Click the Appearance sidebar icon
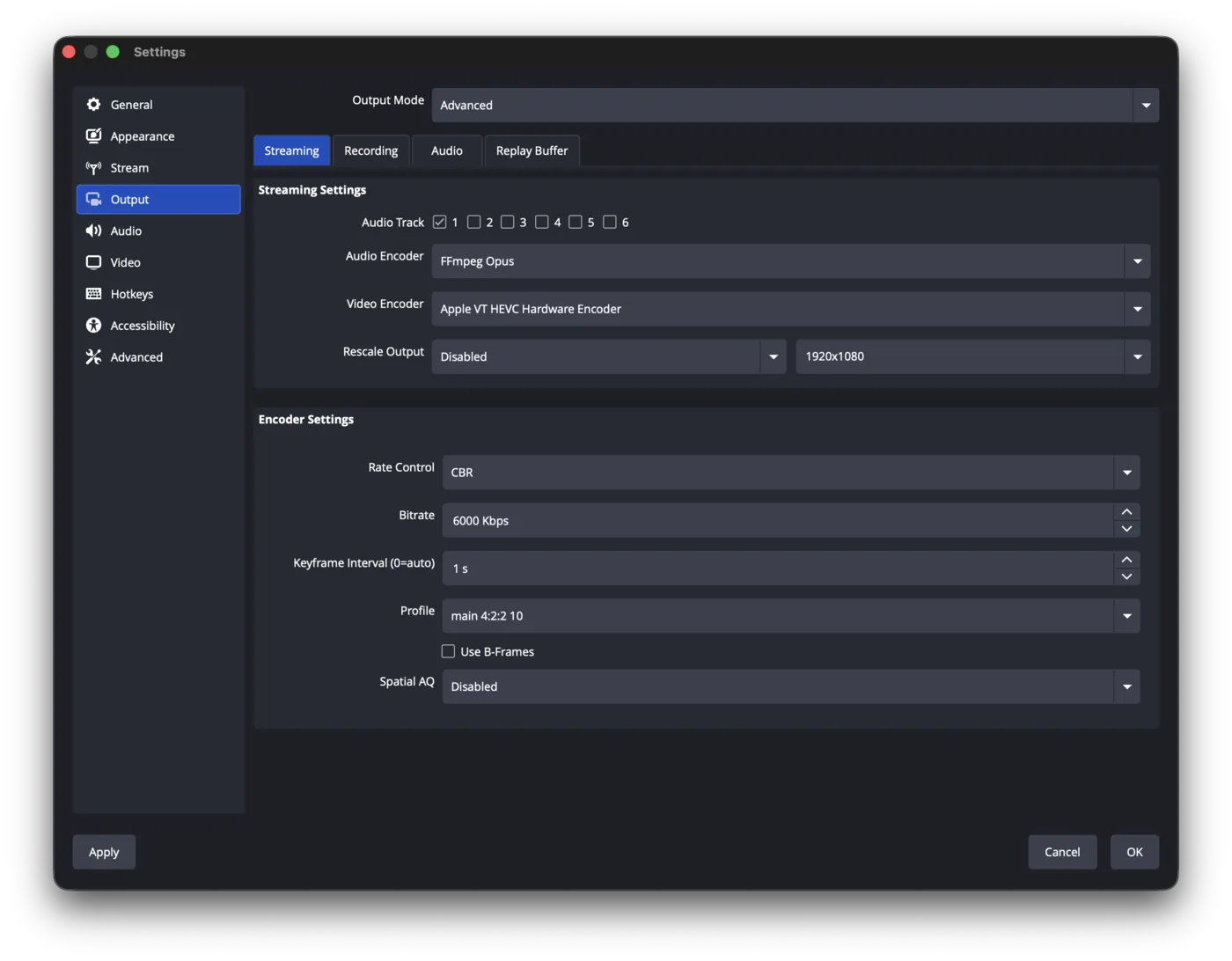 (x=93, y=136)
